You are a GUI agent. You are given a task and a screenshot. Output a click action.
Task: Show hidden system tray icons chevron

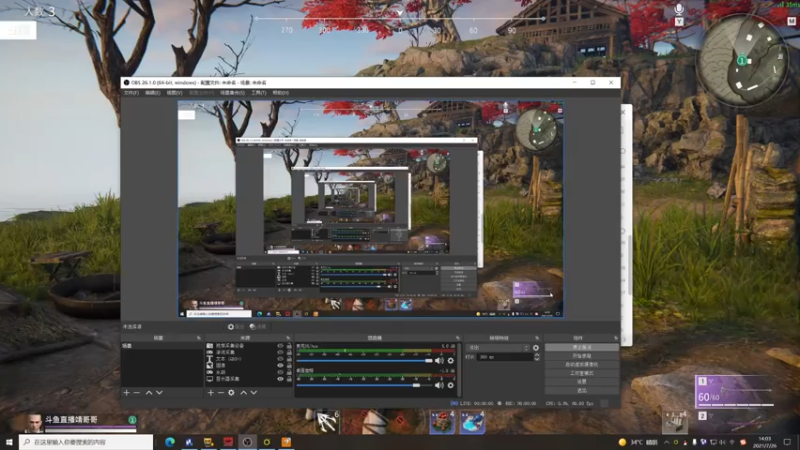click(666, 442)
